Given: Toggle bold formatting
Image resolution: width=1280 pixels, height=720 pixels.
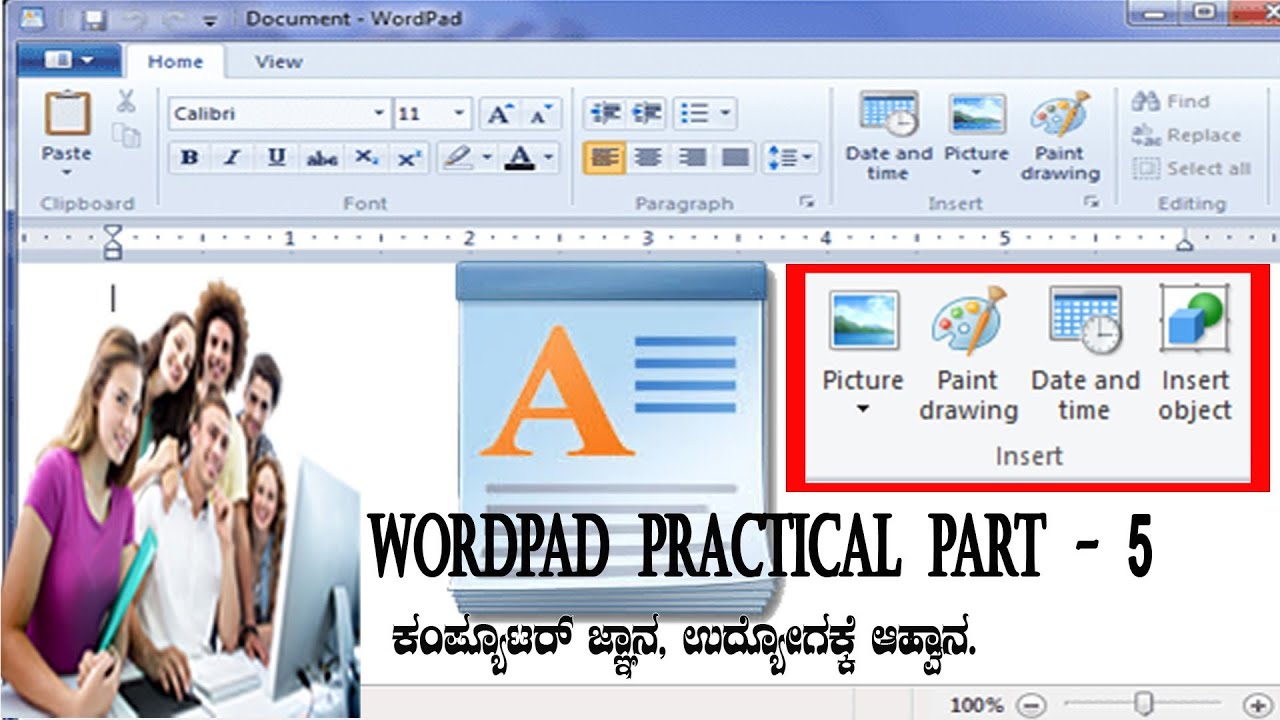Looking at the screenshot, I should (x=190, y=158).
